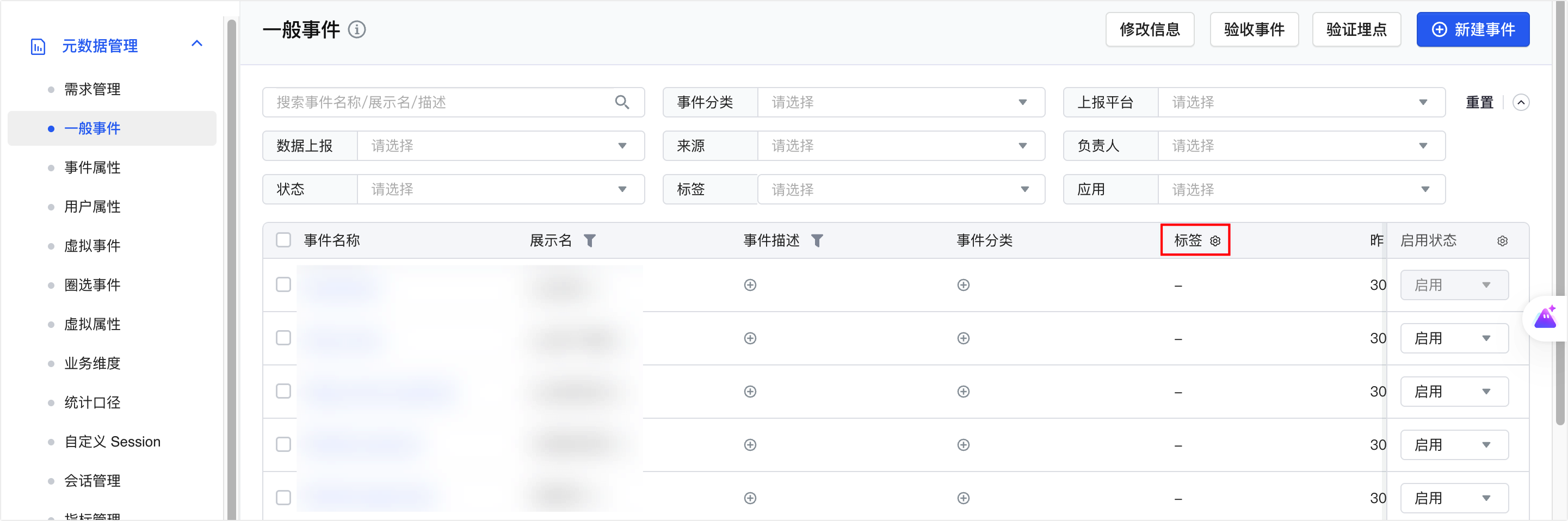Image resolution: width=1568 pixels, height=521 pixels.
Task: Add 事件分类 in fifth table row
Action: (x=963, y=498)
